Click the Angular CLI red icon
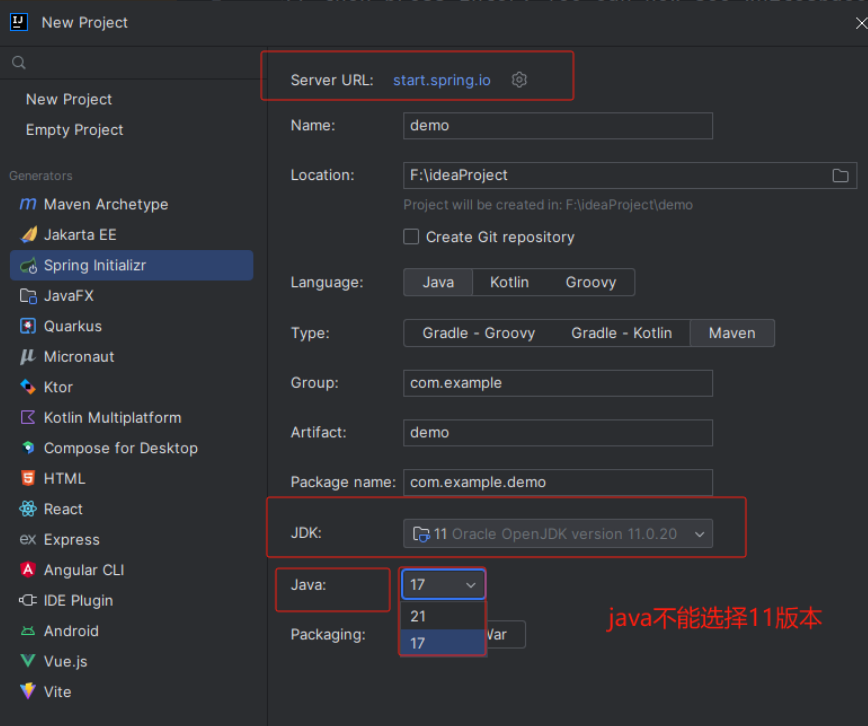Viewport: 868px width, 726px height. (28, 569)
